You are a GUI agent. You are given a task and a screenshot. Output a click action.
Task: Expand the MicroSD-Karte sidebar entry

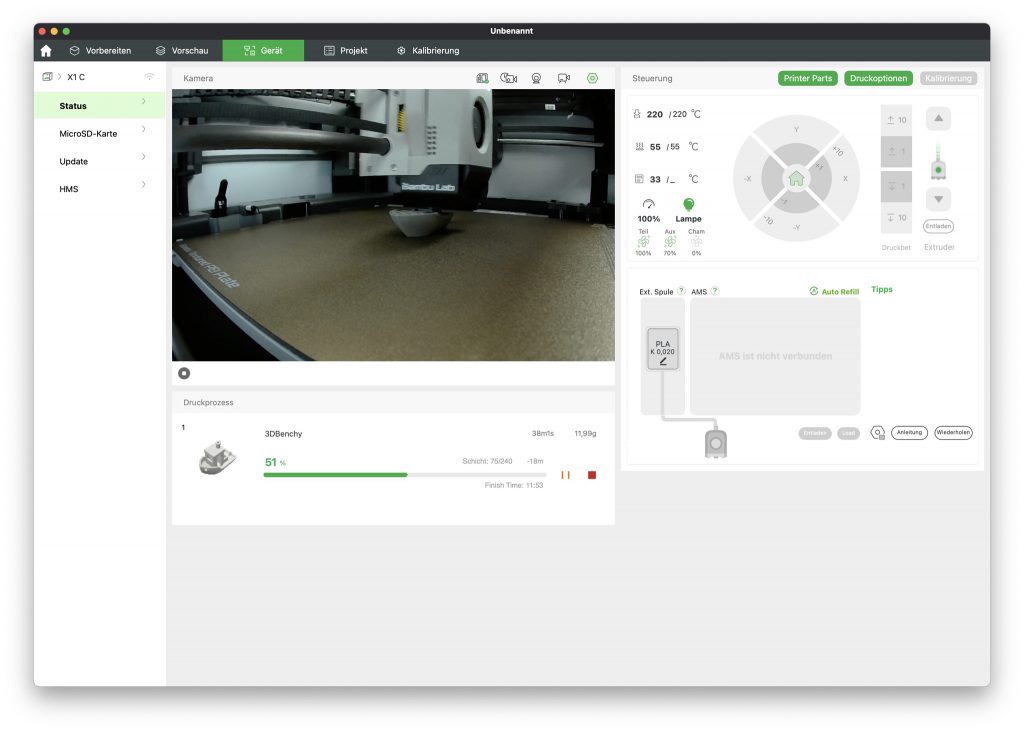100,133
